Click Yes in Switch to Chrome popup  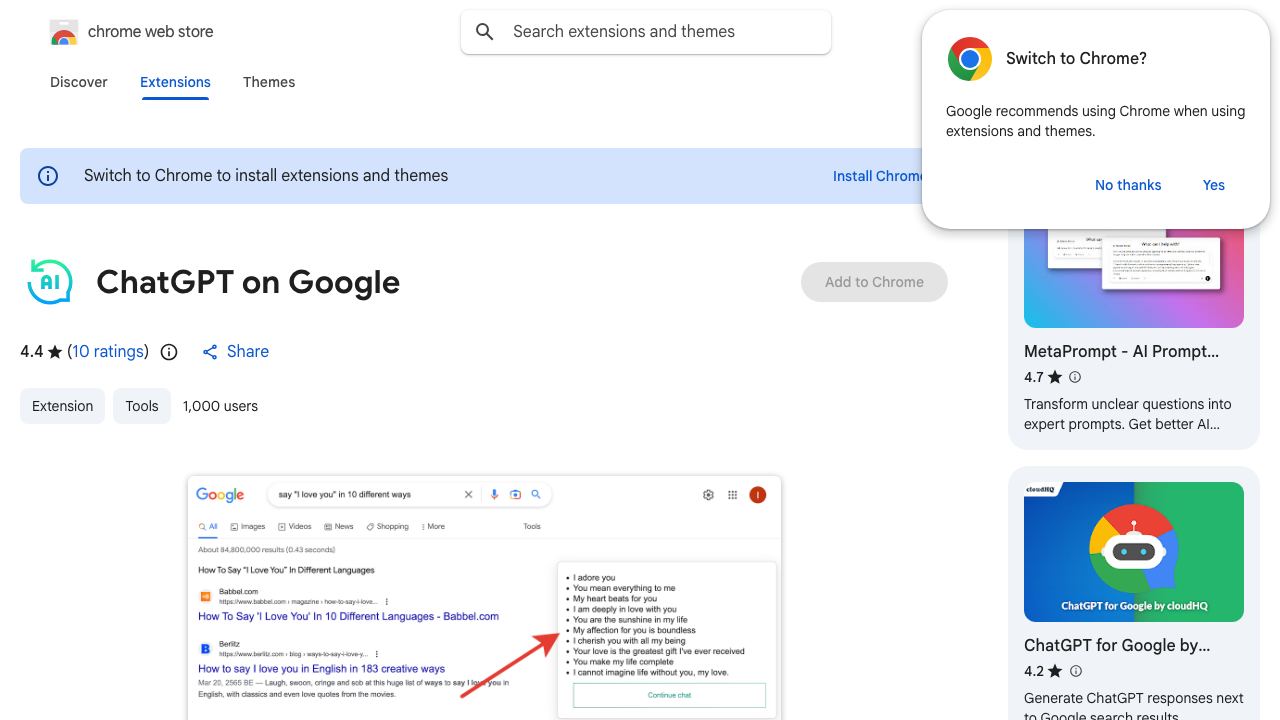pyautogui.click(x=1214, y=185)
